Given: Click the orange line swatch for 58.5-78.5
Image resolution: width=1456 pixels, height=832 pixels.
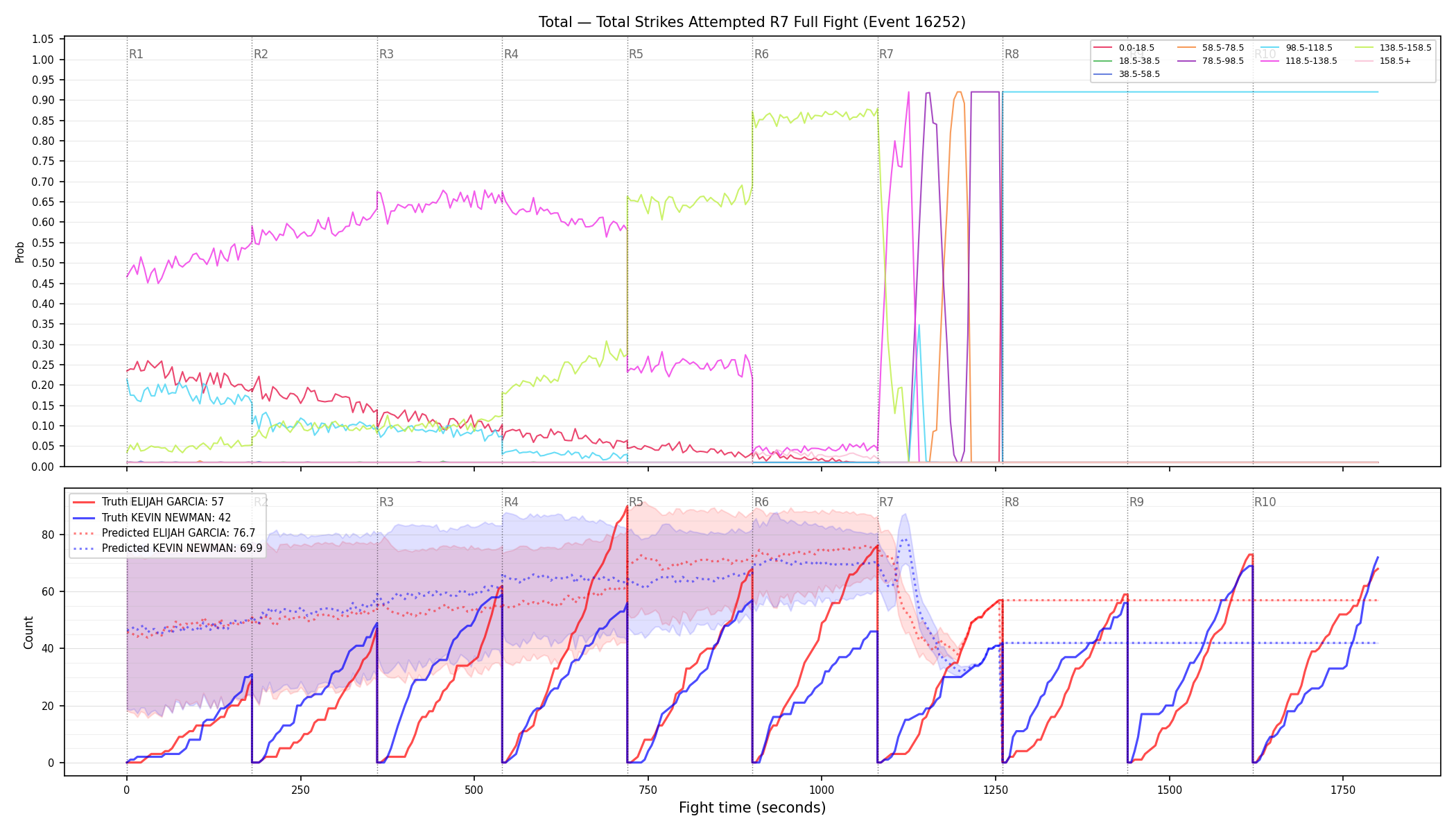Looking at the screenshot, I should click(1186, 48).
